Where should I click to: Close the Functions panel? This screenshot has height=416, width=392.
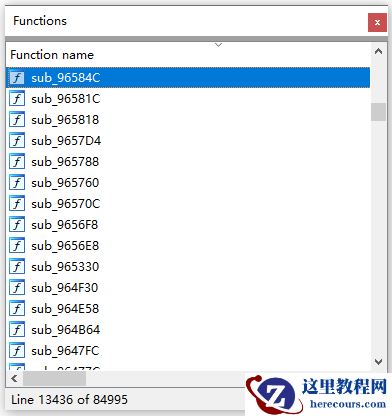click(x=377, y=22)
